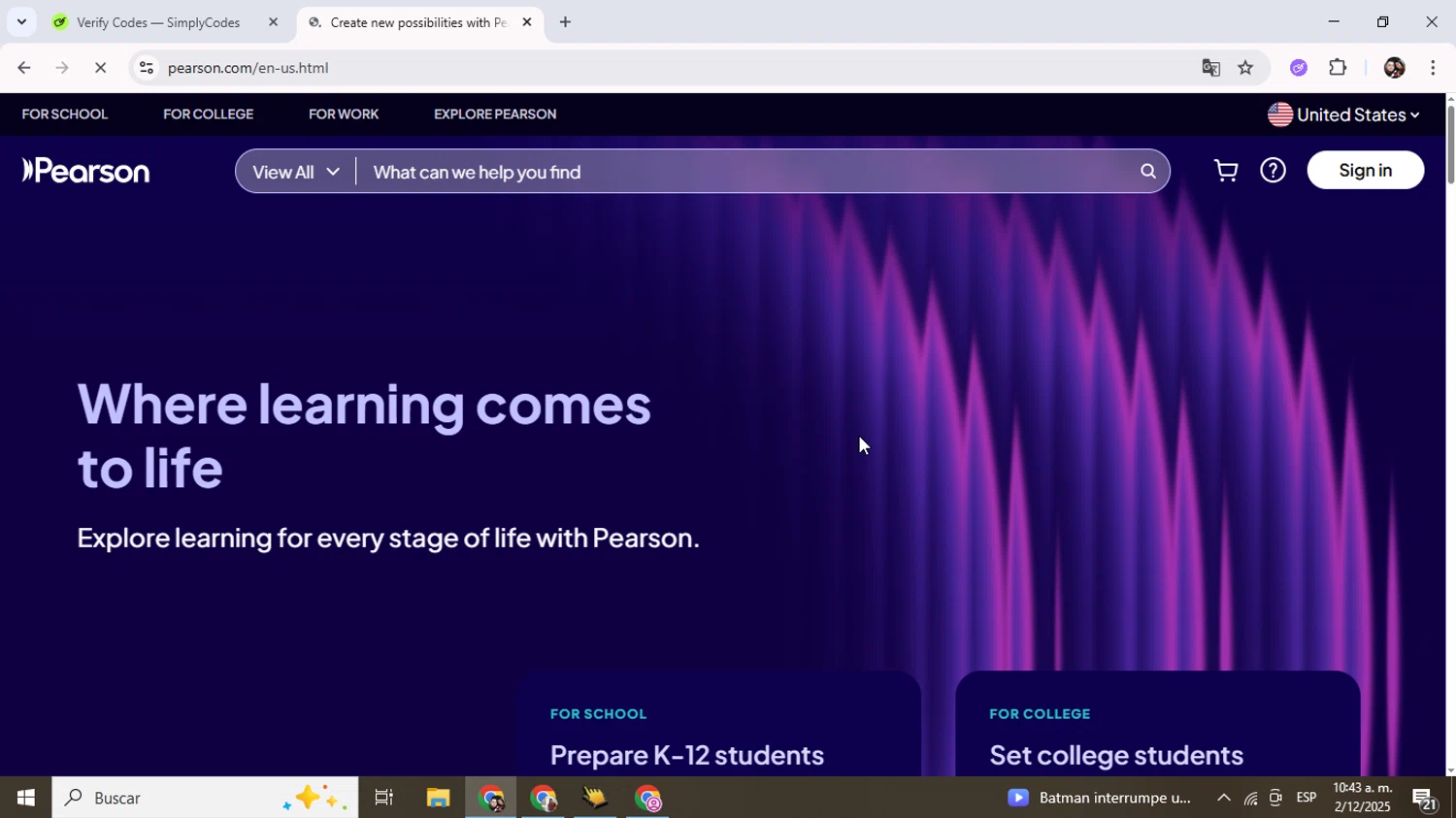Select the Create new possibilities Pearson tab
This screenshot has width=1456, height=818.
coord(418,22)
